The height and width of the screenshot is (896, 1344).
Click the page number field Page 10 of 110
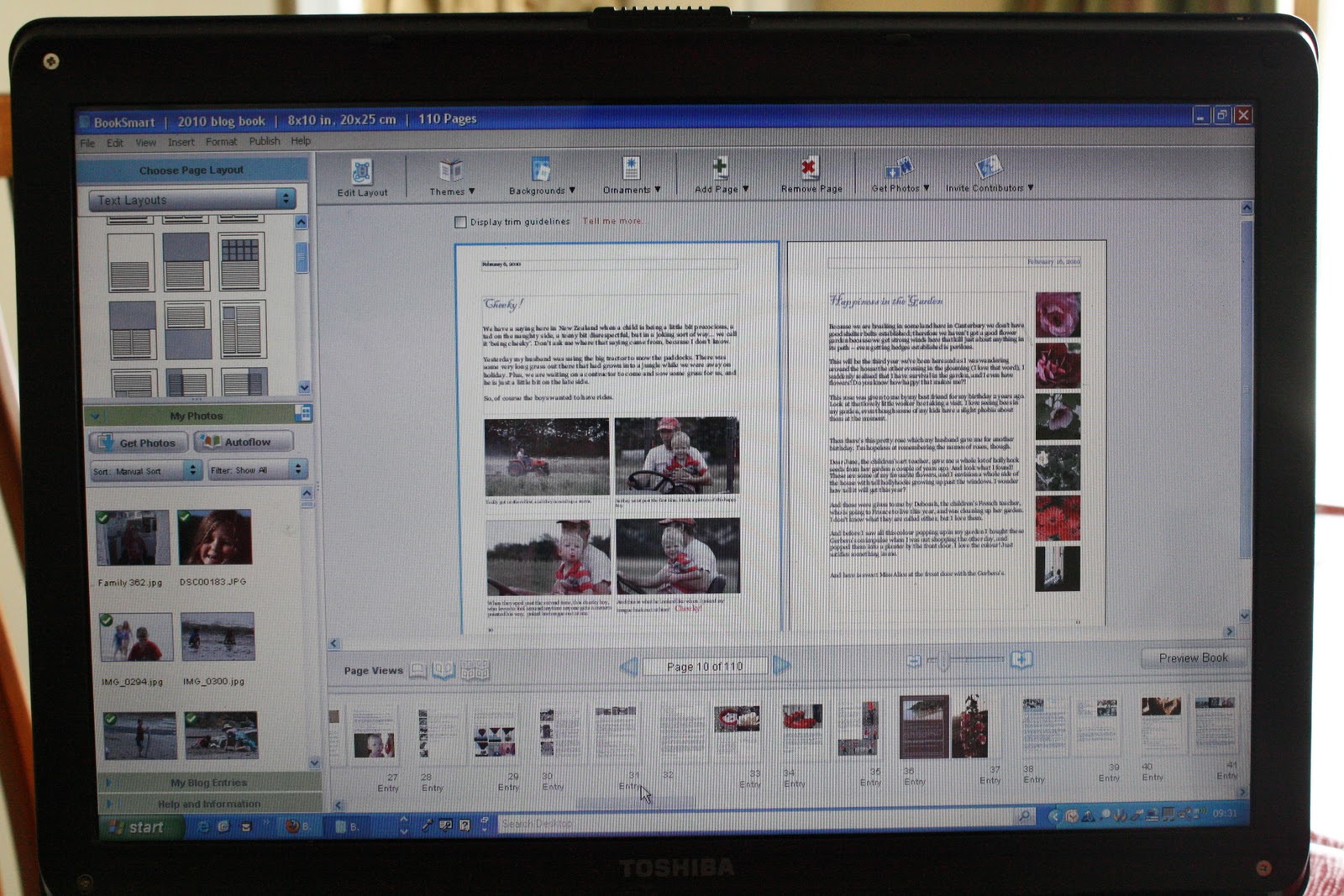(705, 666)
